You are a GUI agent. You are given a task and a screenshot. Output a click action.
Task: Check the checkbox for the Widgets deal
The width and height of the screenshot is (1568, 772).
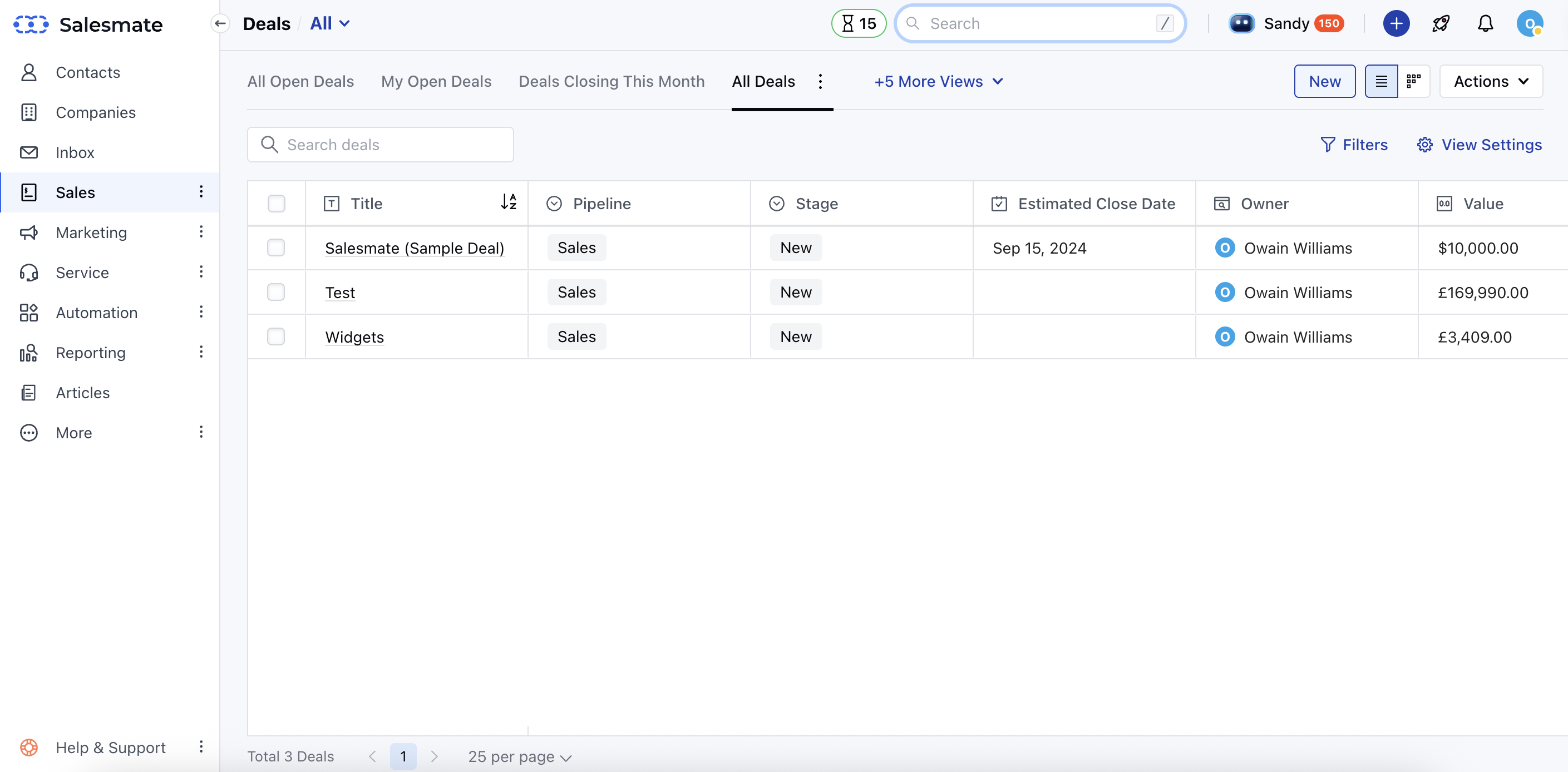(x=277, y=336)
